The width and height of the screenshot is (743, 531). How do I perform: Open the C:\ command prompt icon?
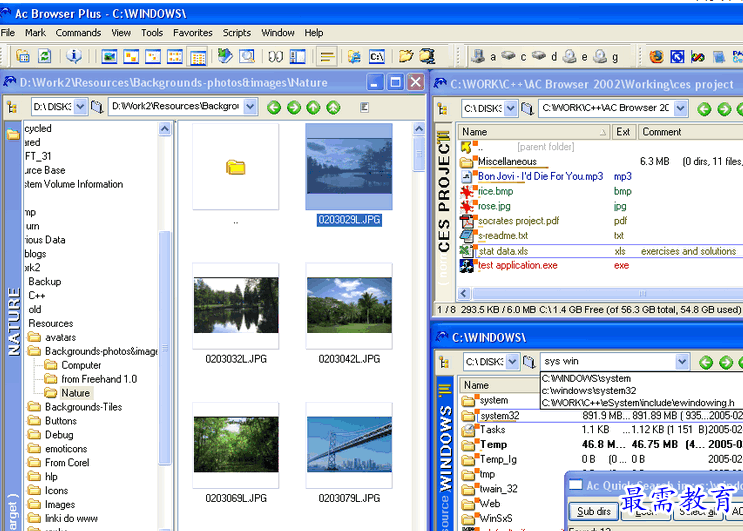tap(377, 57)
